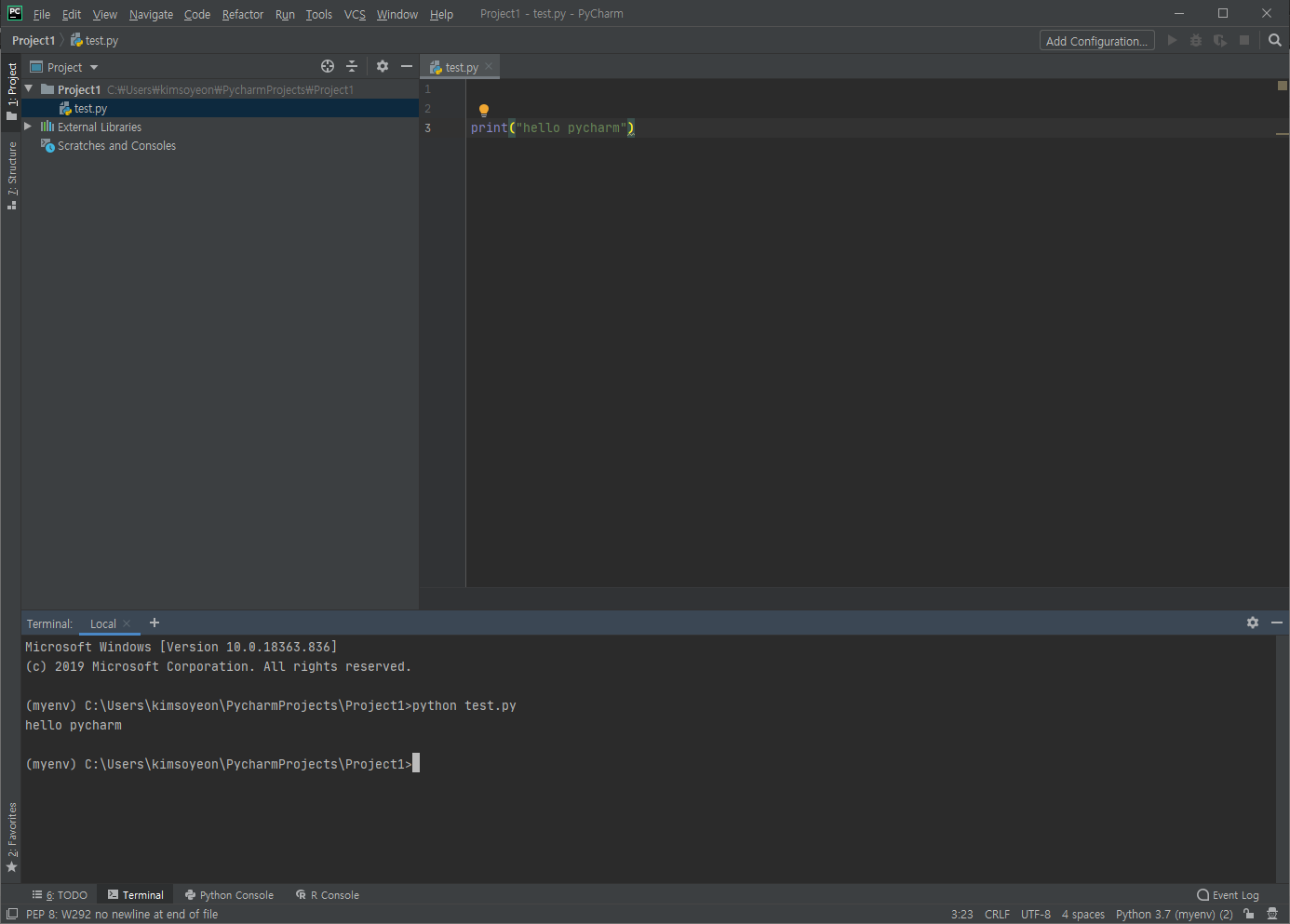Toggle the 1: Project side tool window
Image resolution: width=1290 pixels, height=924 pixels.
[x=12, y=91]
